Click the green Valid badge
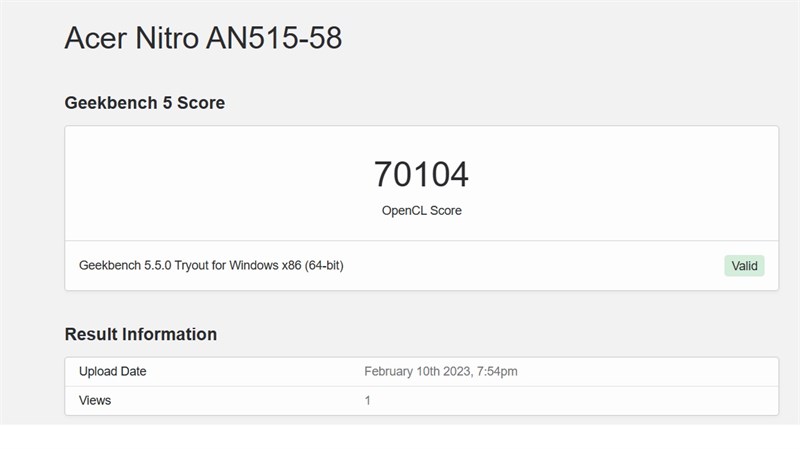The height and width of the screenshot is (449, 800). click(744, 266)
